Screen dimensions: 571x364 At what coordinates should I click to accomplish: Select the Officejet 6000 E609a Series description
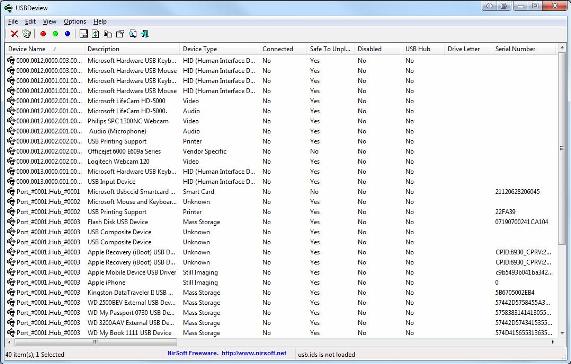[124, 151]
